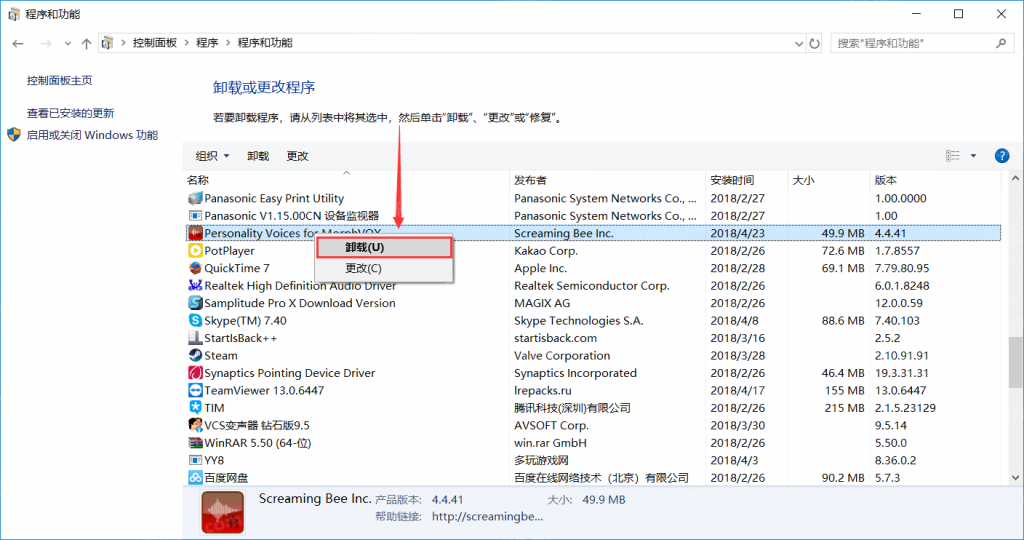The height and width of the screenshot is (540, 1024).
Task: Click the MAGIX AG publisher cell
Action: point(542,303)
